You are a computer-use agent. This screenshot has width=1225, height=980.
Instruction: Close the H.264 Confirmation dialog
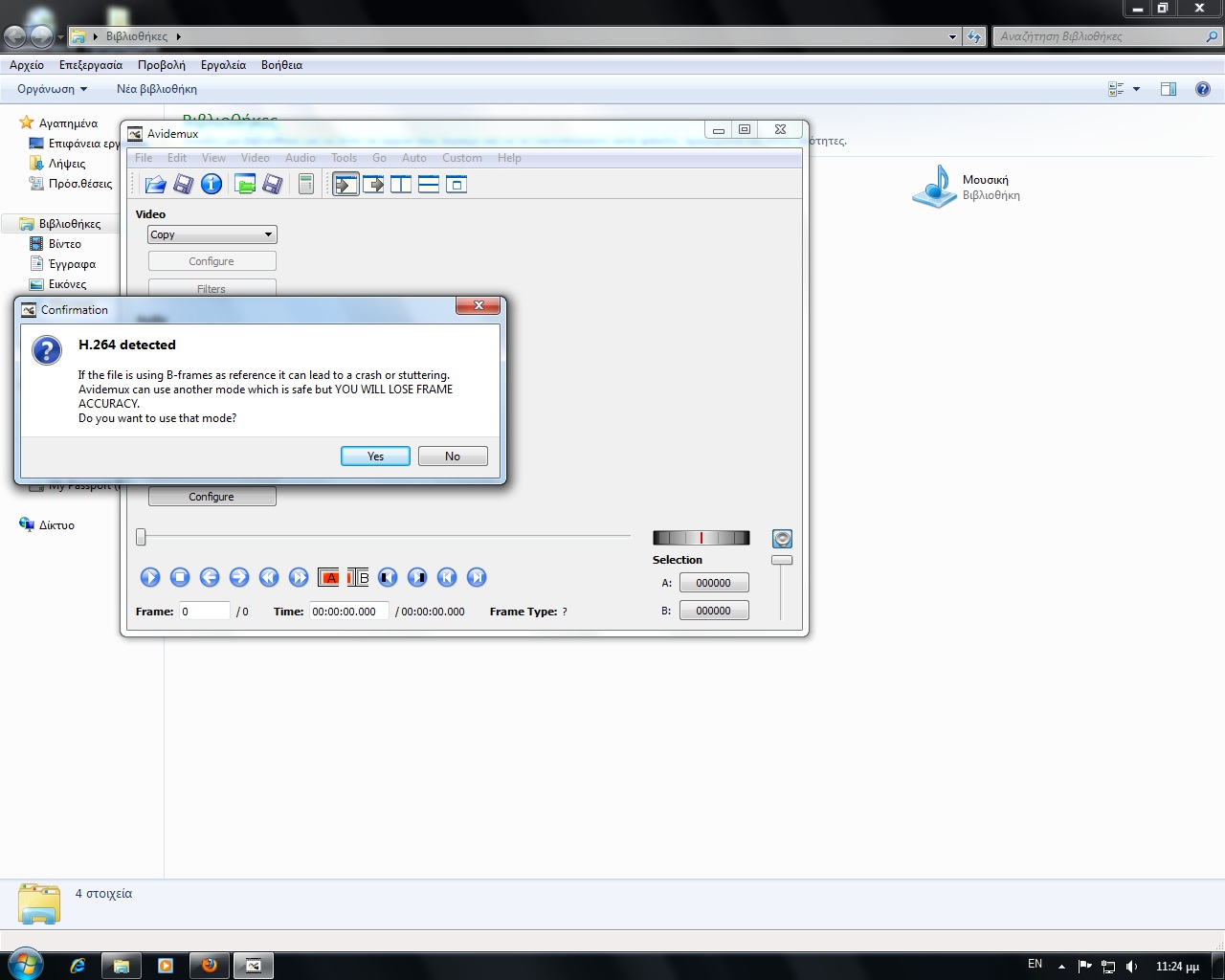pyautogui.click(x=479, y=305)
